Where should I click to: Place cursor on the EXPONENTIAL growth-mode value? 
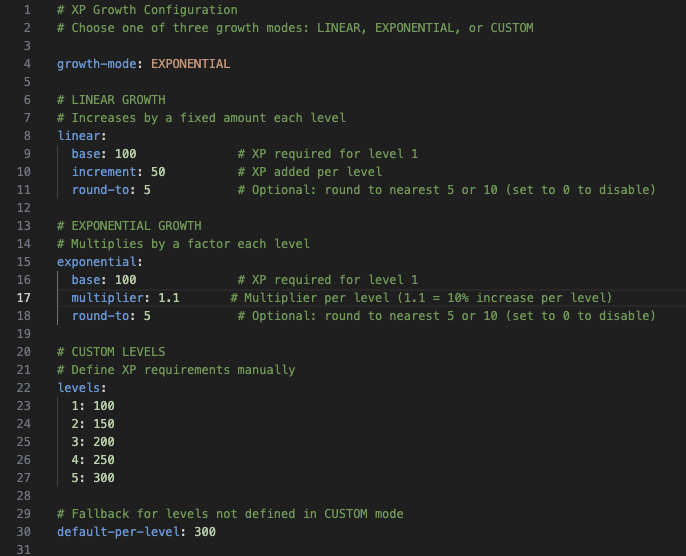190,64
